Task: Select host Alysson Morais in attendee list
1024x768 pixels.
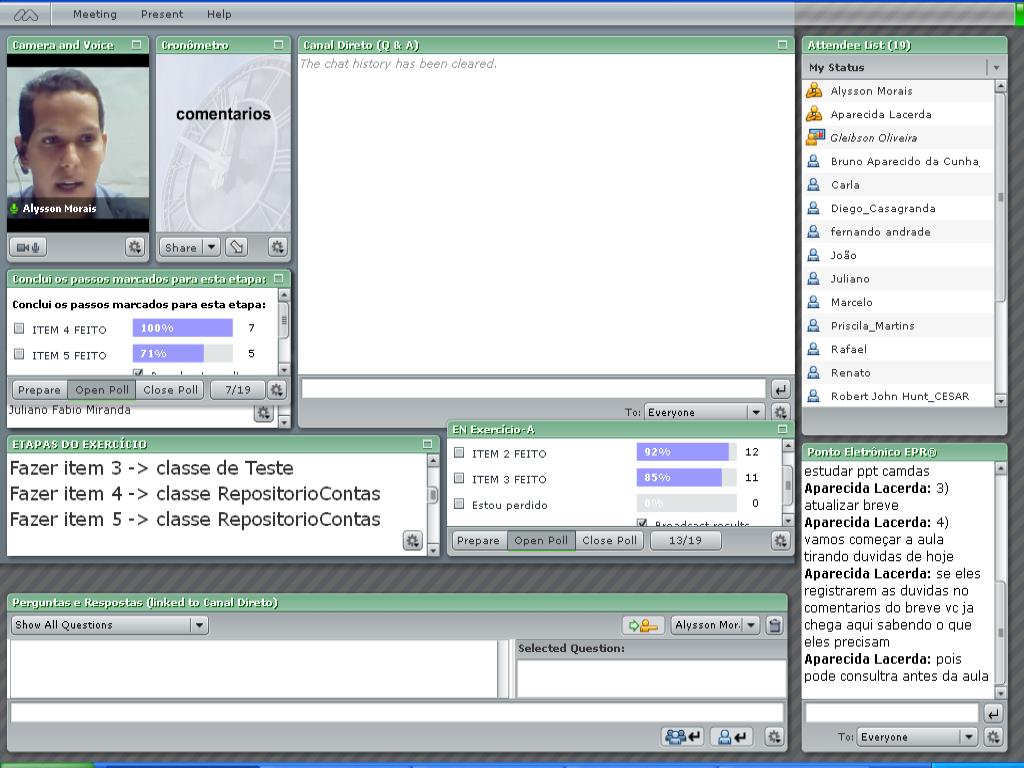Action: click(x=898, y=91)
